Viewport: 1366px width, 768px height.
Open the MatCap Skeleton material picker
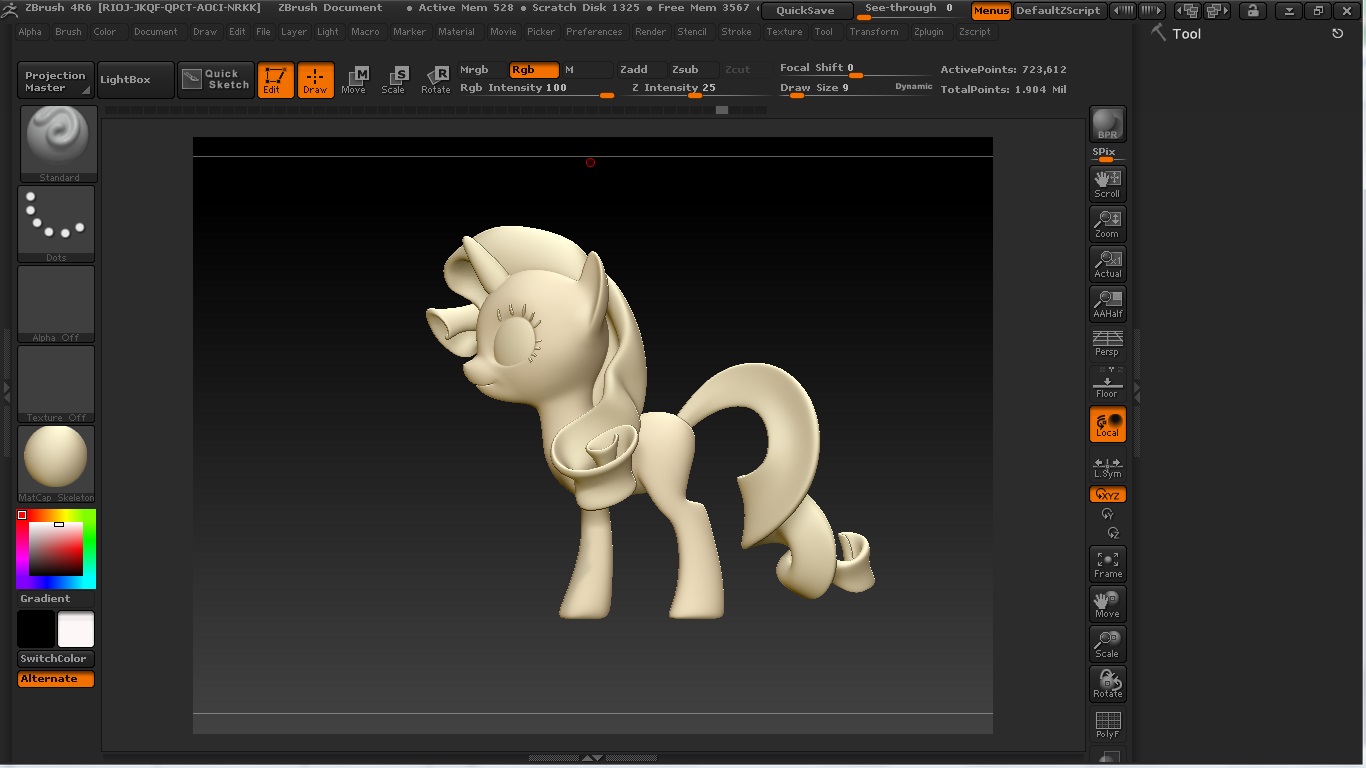[56, 464]
